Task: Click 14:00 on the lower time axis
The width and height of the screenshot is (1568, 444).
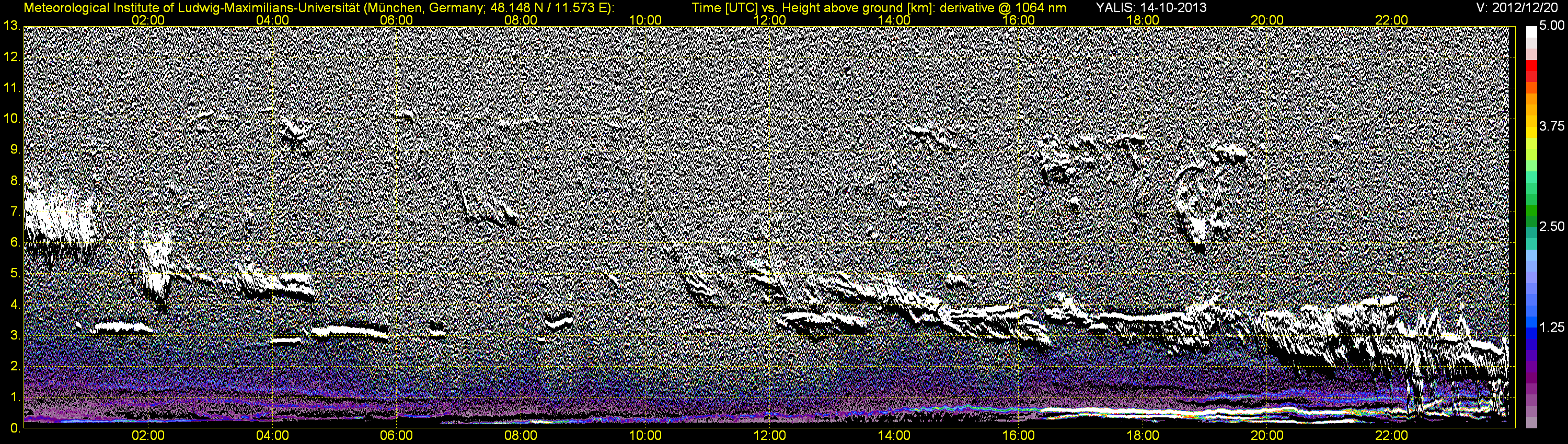Action: tap(894, 436)
